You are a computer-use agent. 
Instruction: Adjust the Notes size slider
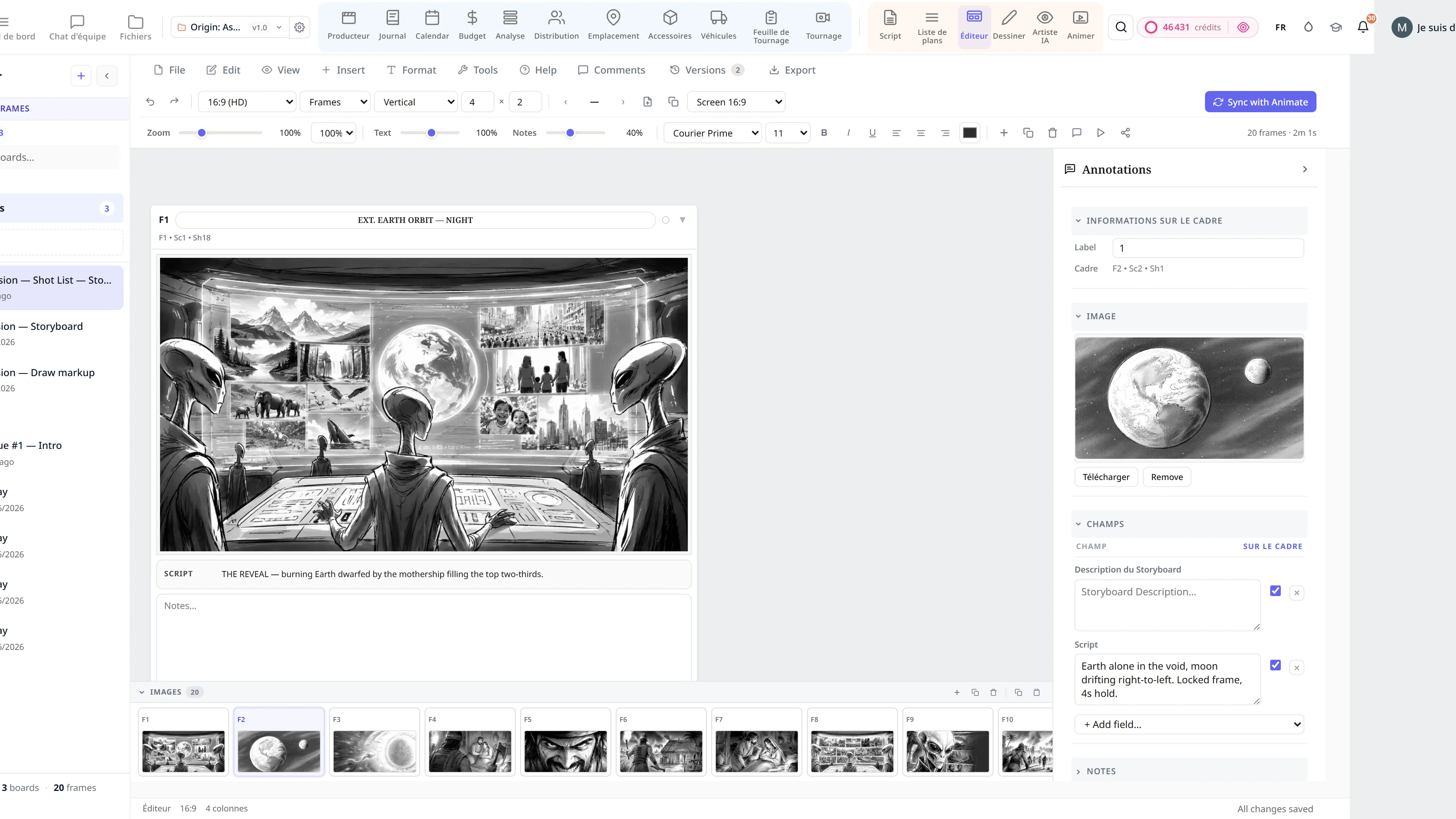coord(576,133)
